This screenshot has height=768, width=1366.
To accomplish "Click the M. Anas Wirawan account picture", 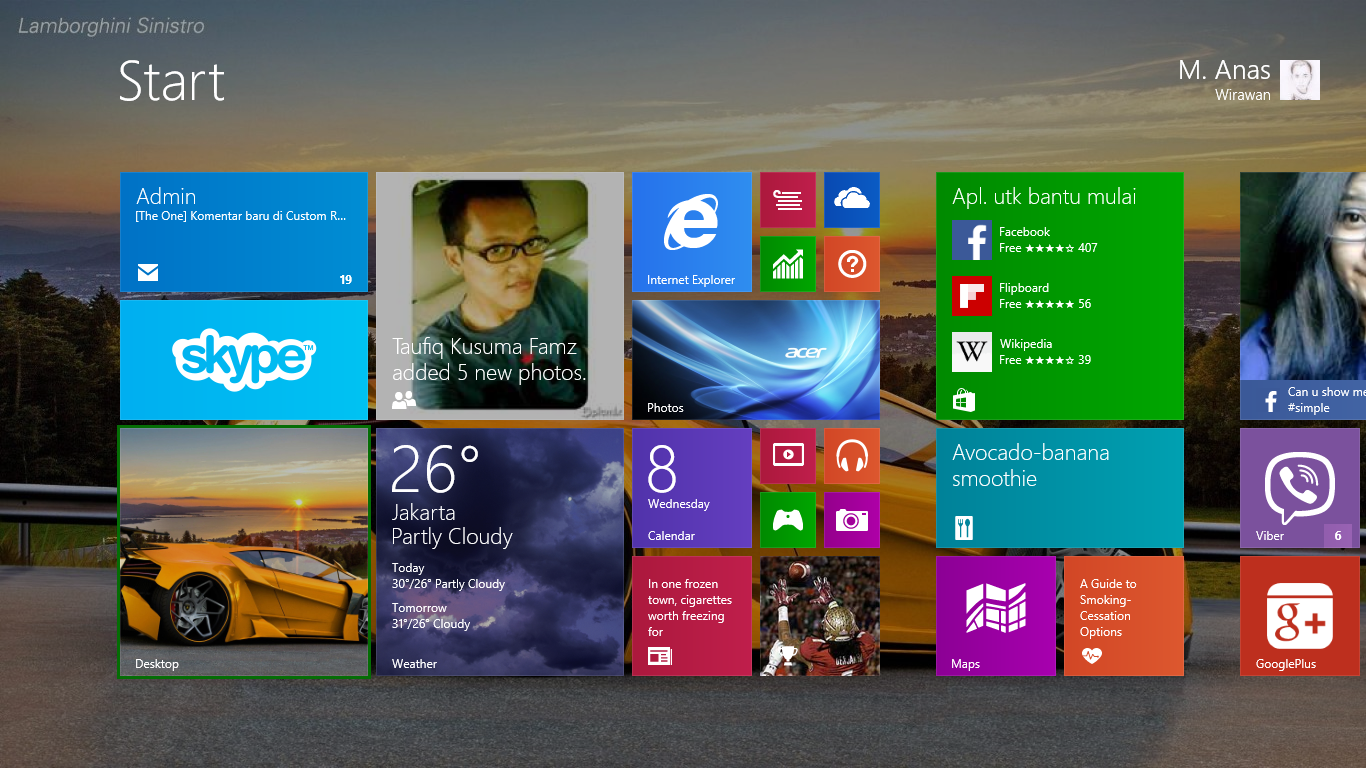I will coord(1299,79).
